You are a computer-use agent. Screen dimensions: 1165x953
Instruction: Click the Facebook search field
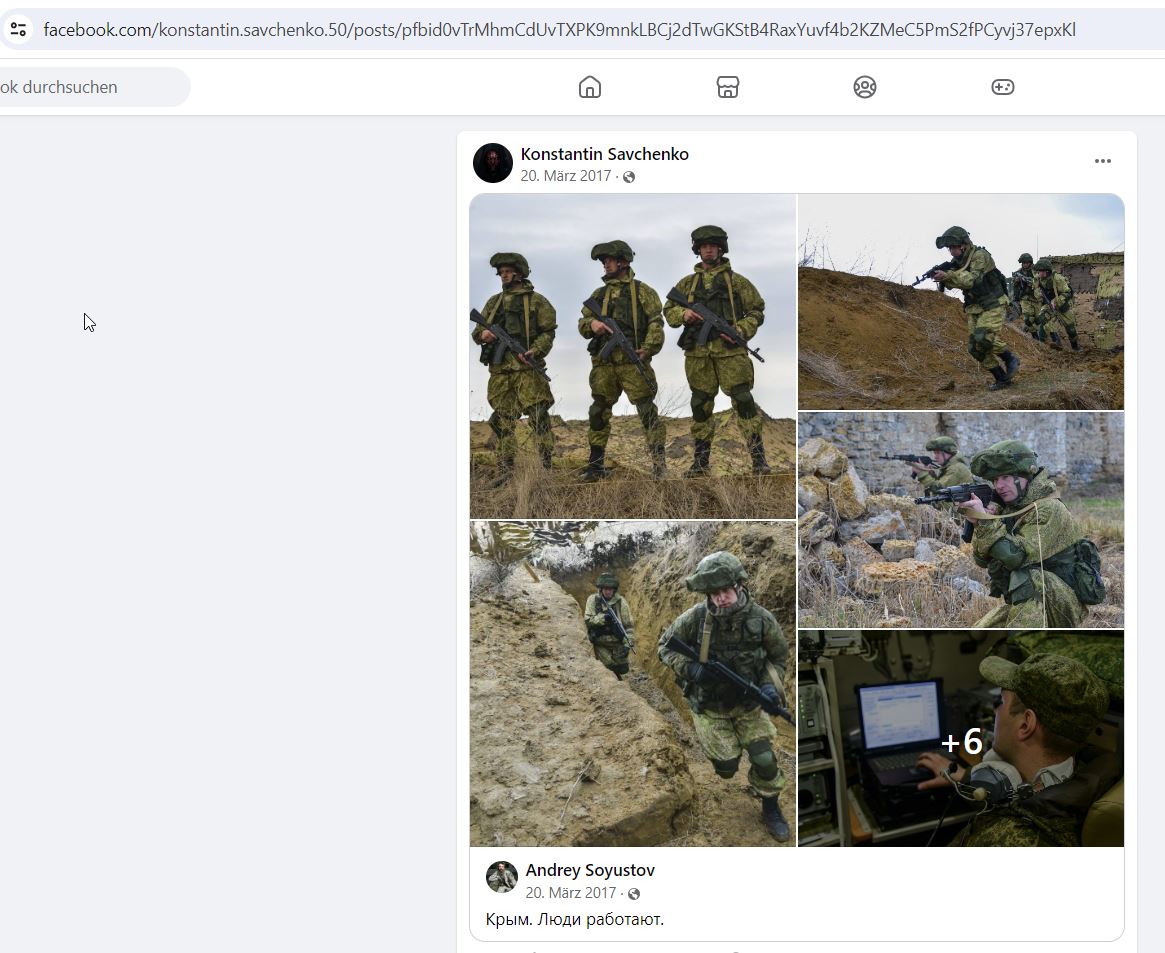[93, 87]
